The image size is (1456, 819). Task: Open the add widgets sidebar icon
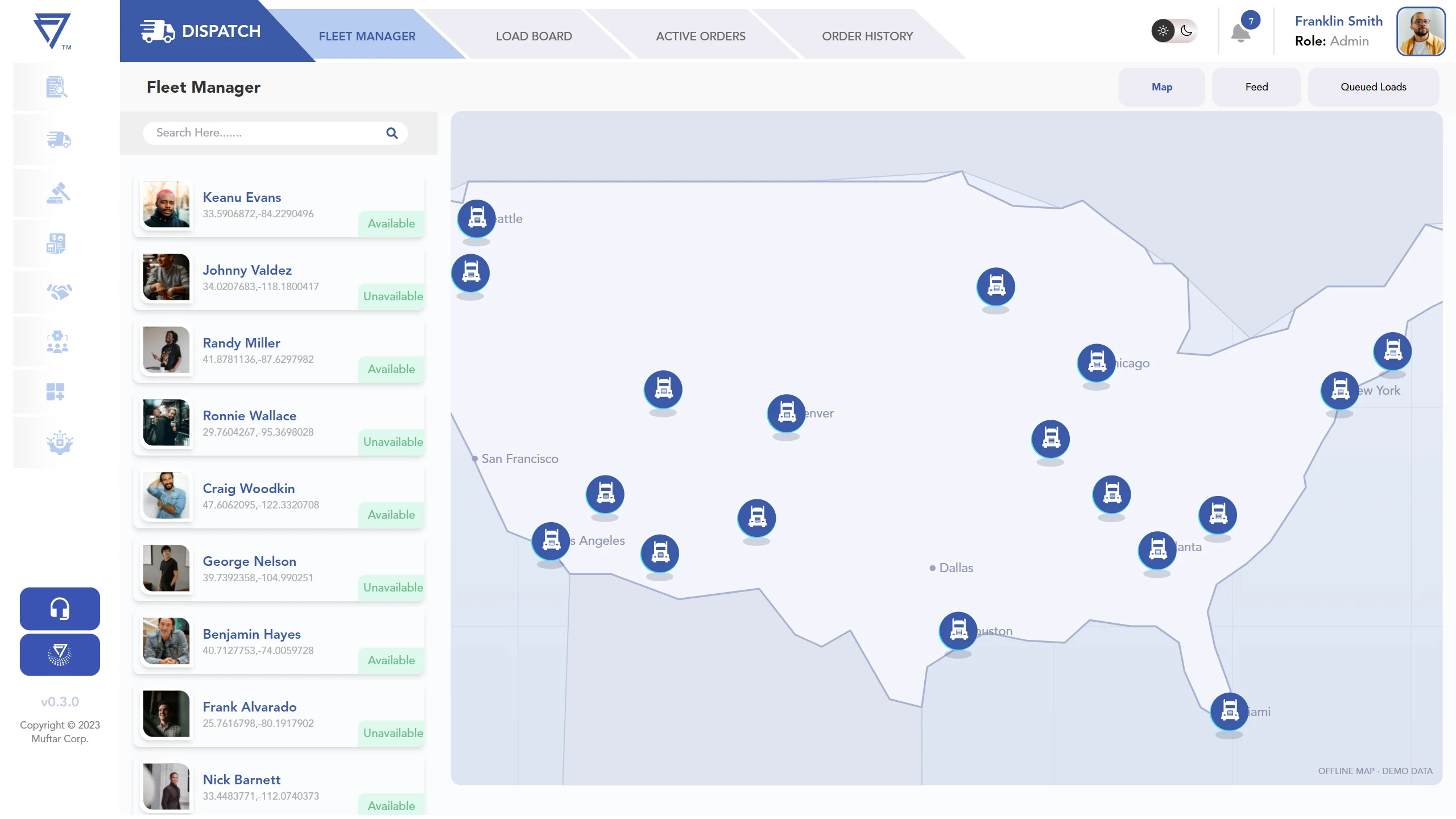(55, 391)
